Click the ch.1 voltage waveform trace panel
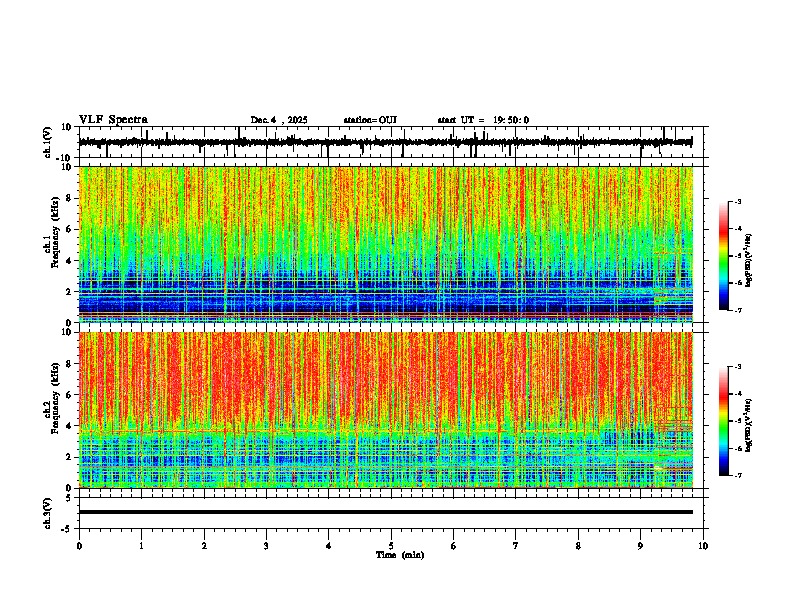The width and height of the screenshot is (792, 612). (x=391, y=142)
